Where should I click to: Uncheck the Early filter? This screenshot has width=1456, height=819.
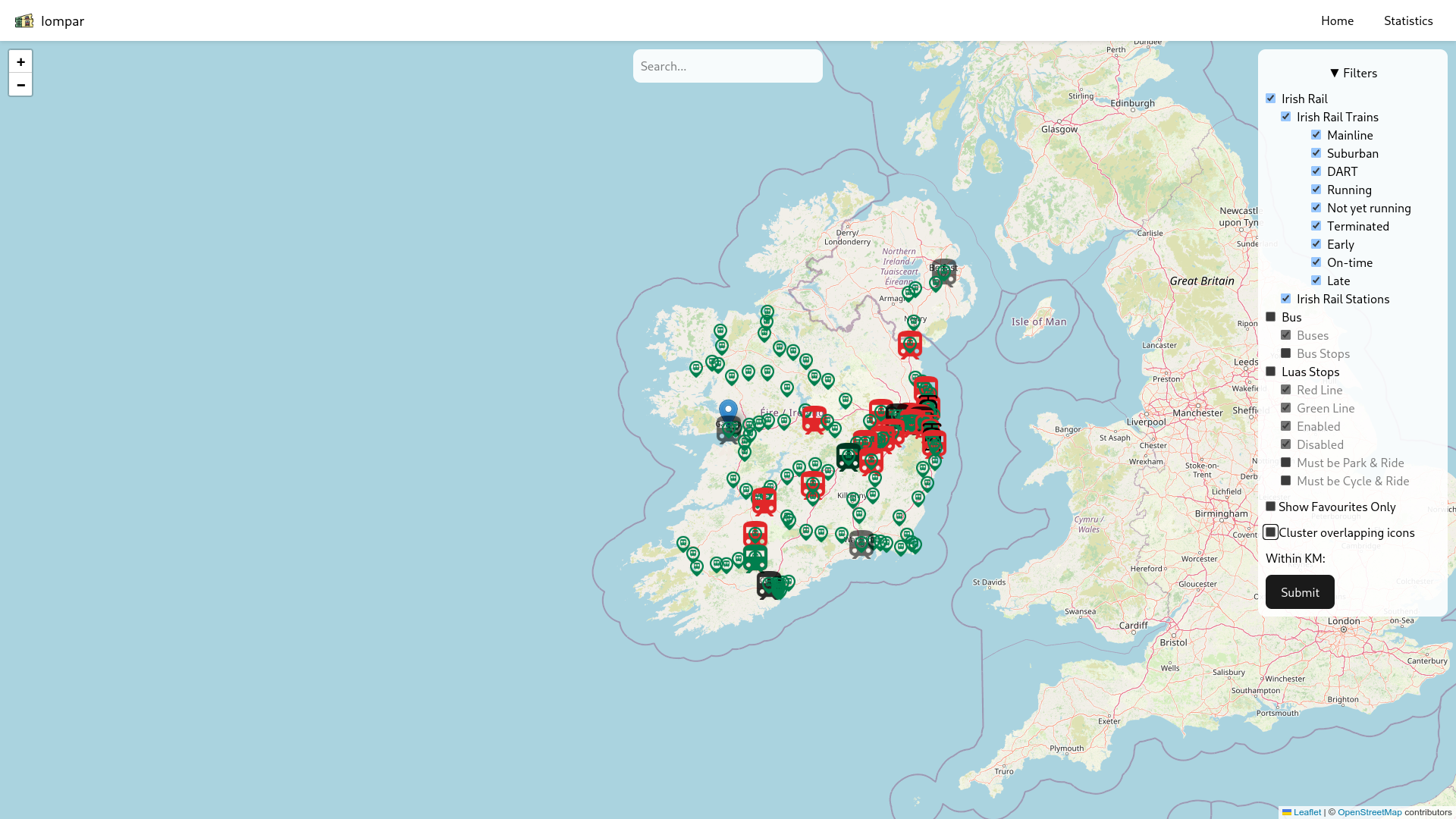pyautogui.click(x=1316, y=243)
